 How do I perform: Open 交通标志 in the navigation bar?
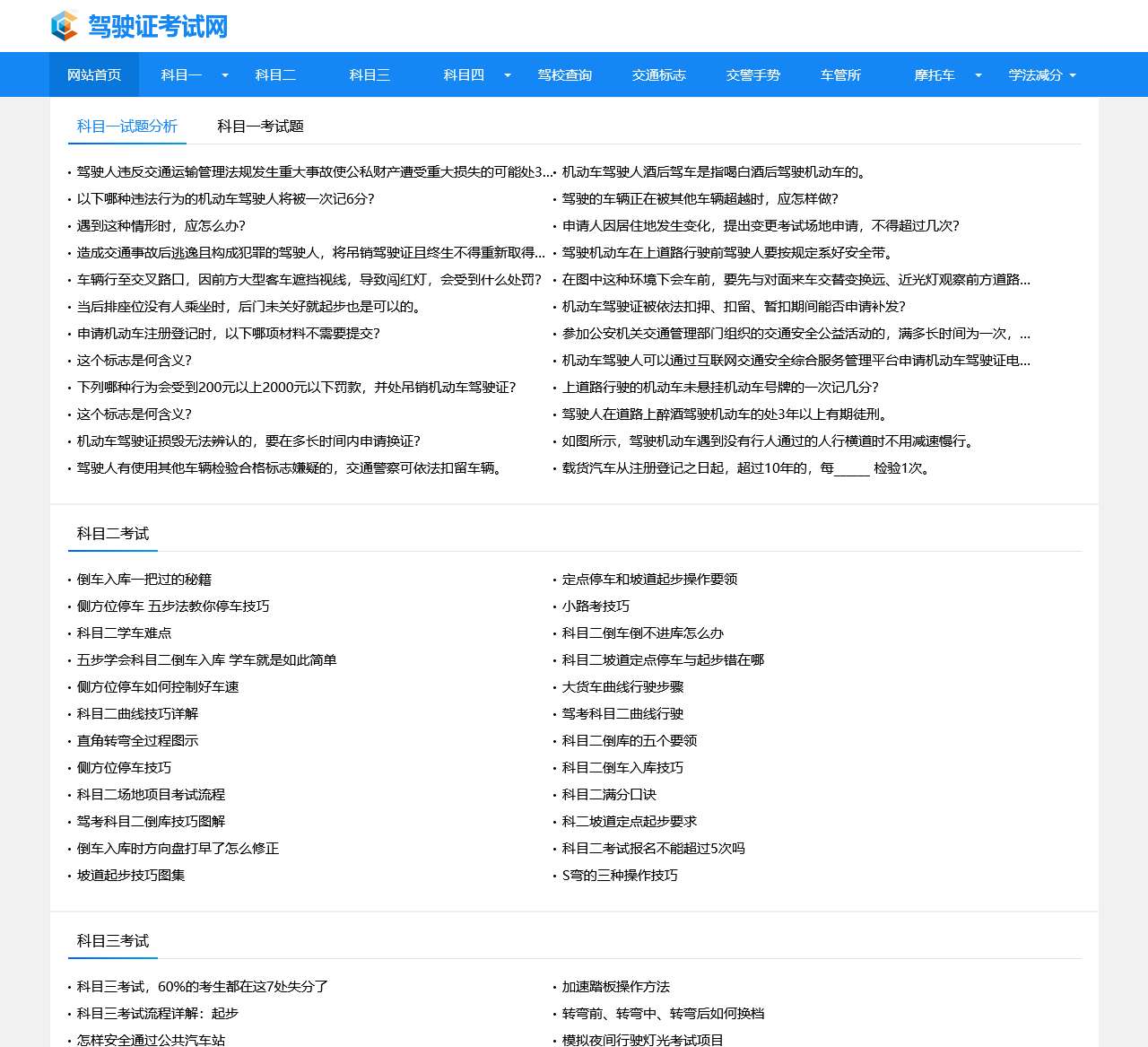tap(659, 75)
